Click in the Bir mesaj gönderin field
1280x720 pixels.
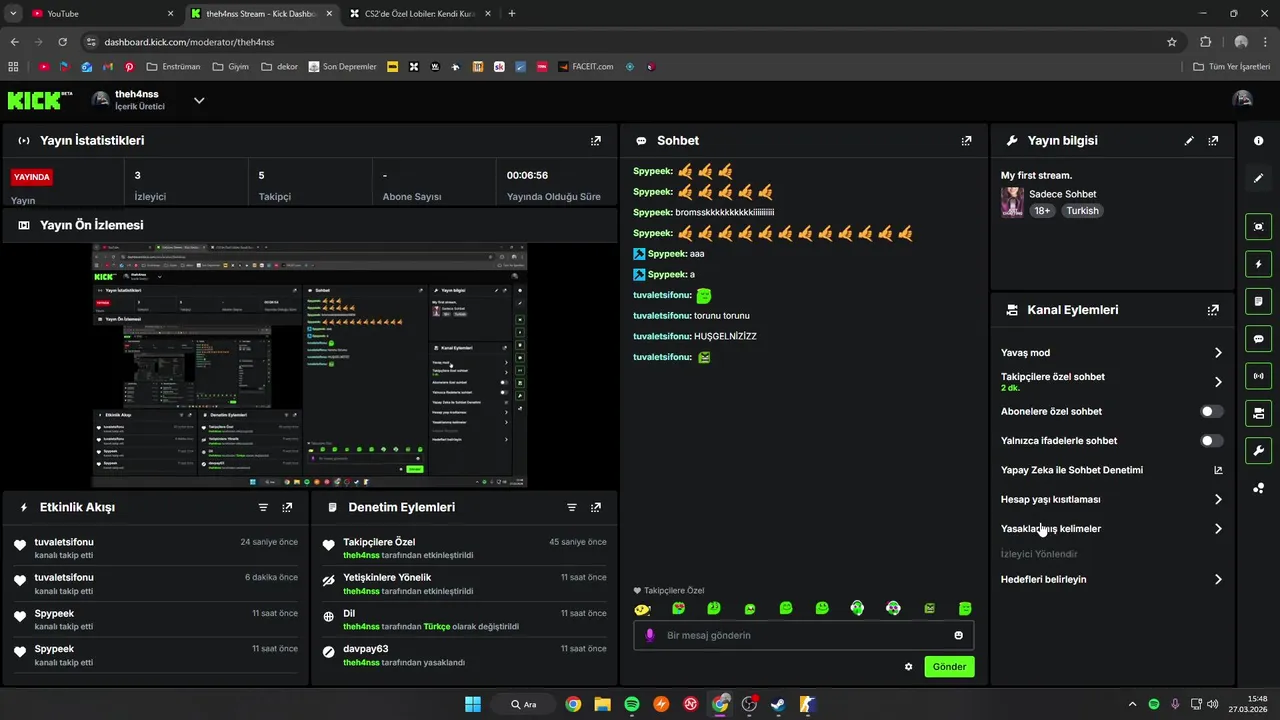[803, 635]
